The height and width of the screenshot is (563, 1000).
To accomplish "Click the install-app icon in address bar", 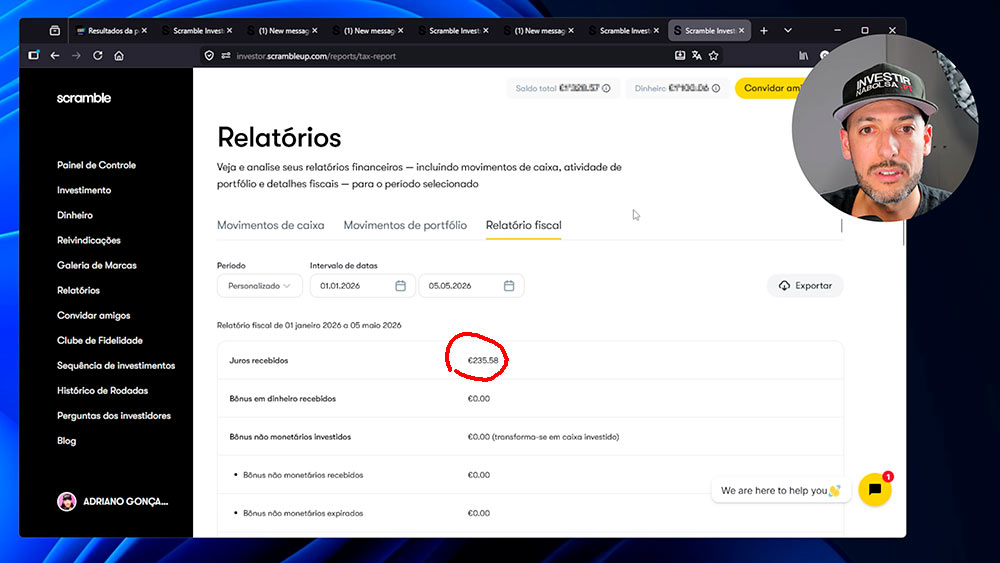I will click(680, 55).
